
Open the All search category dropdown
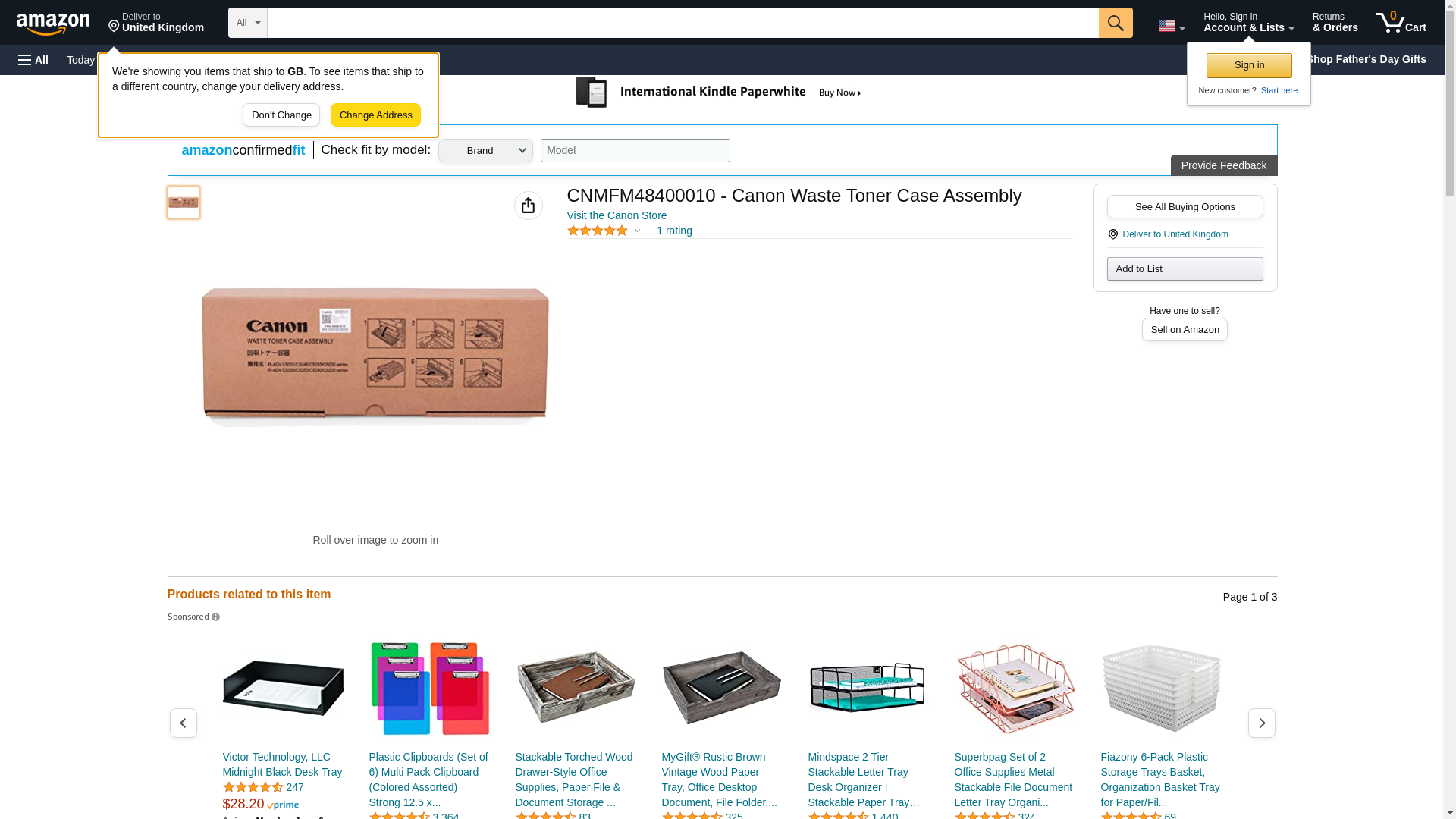(248, 23)
